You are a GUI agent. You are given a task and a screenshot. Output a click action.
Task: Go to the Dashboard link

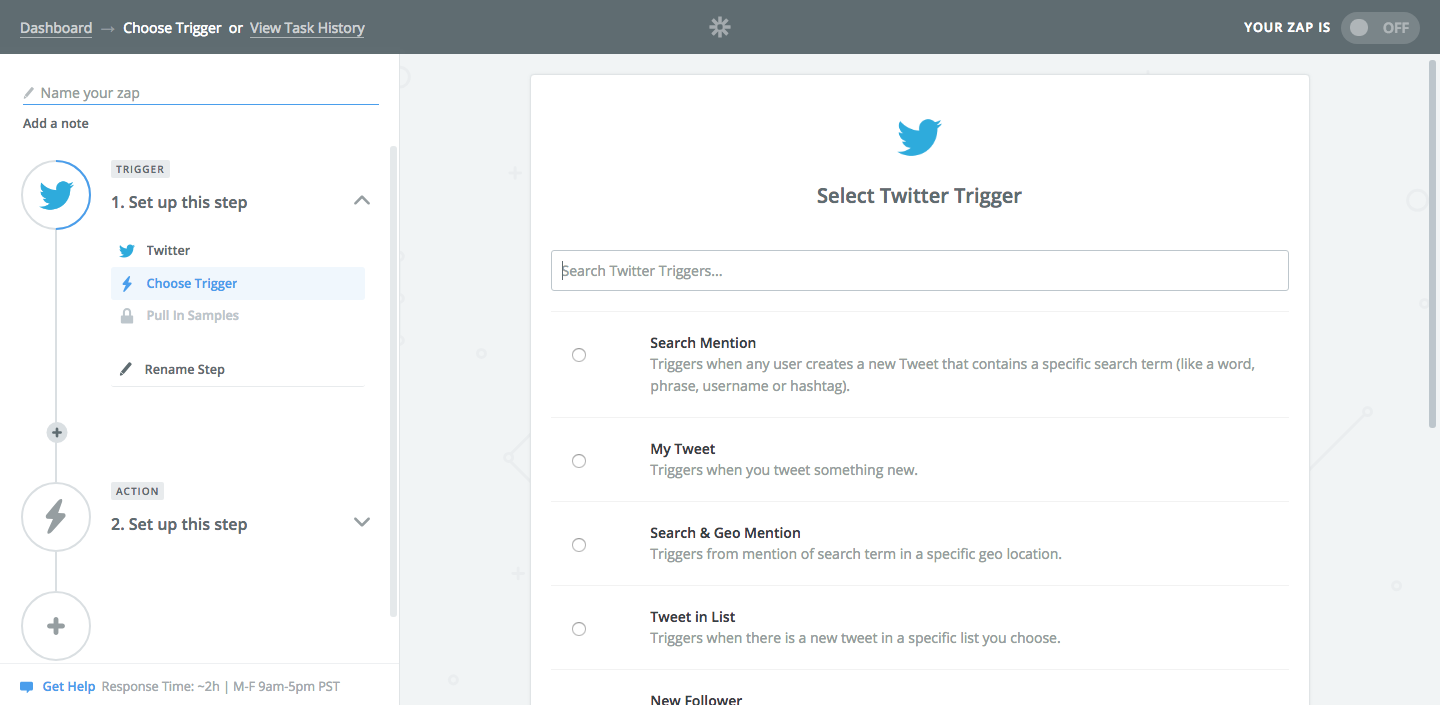56,28
